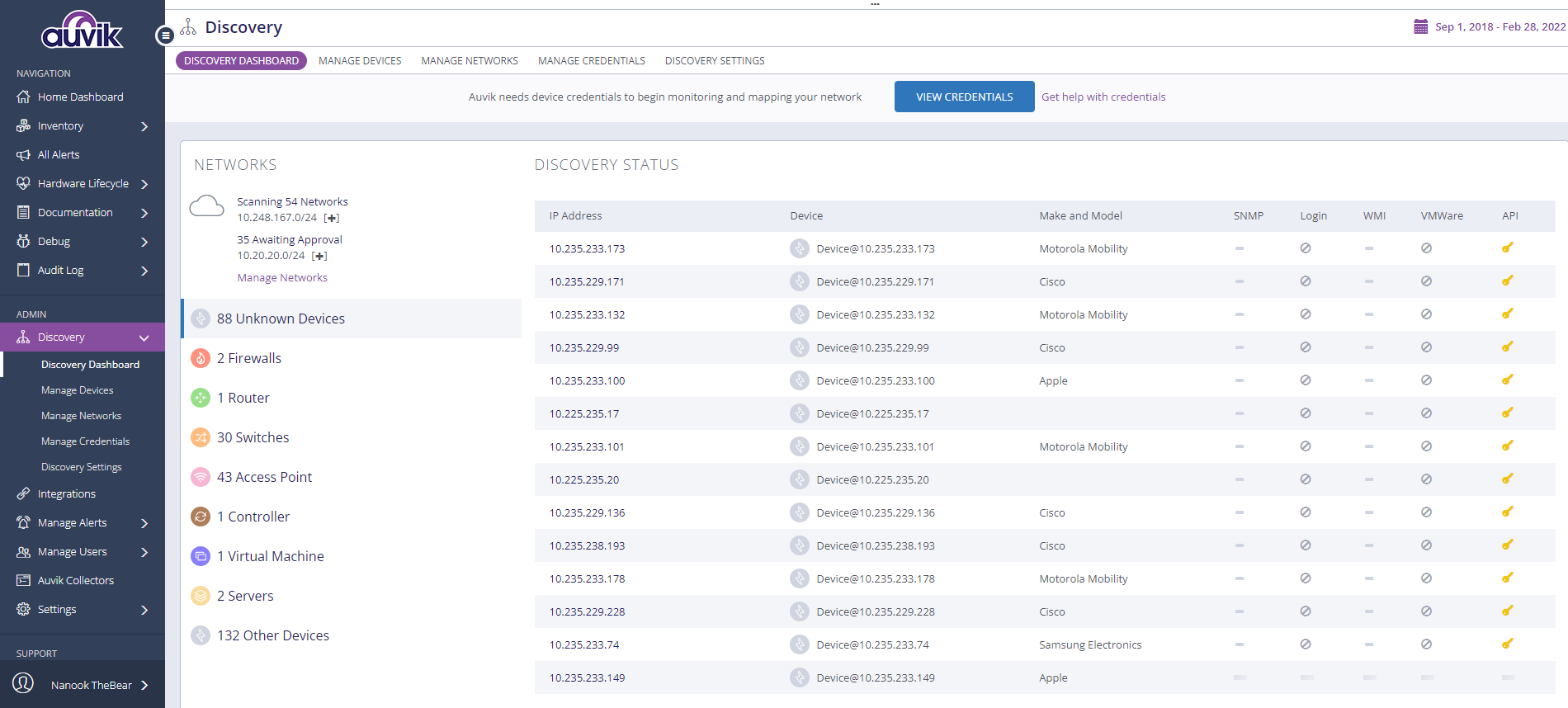Click the Login status icon for 10.235.229.171
1568x708 pixels.
click(x=1306, y=281)
